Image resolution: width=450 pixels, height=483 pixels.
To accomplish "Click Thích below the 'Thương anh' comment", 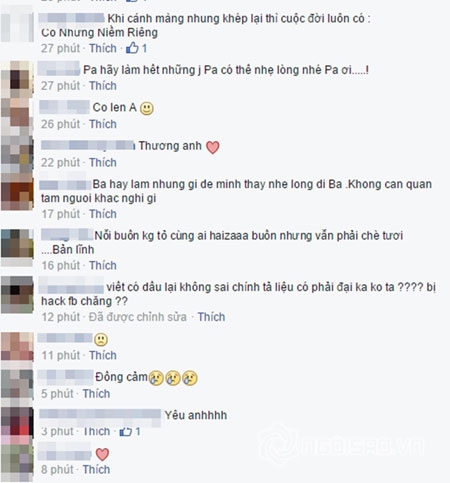I will click(x=103, y=162).
